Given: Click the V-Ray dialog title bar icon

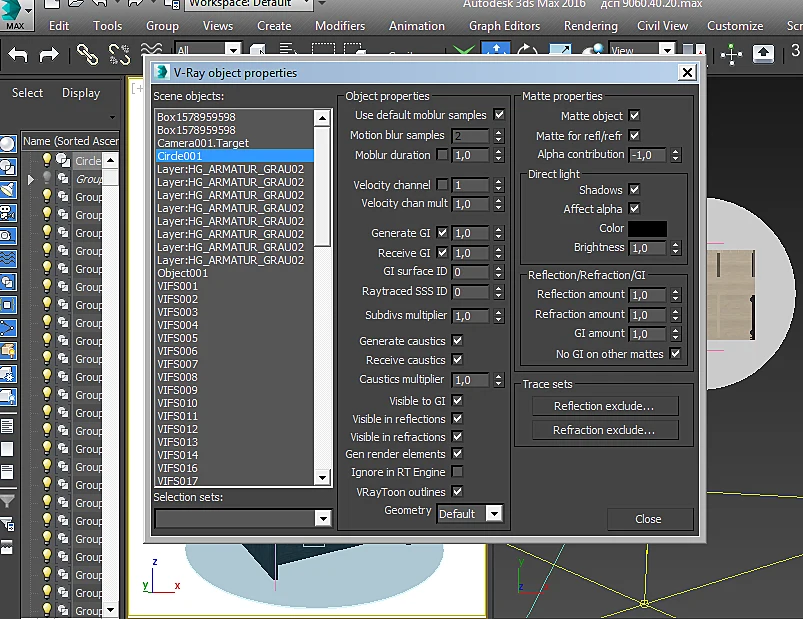Looking at the screenshot, I should click(162, 72).
